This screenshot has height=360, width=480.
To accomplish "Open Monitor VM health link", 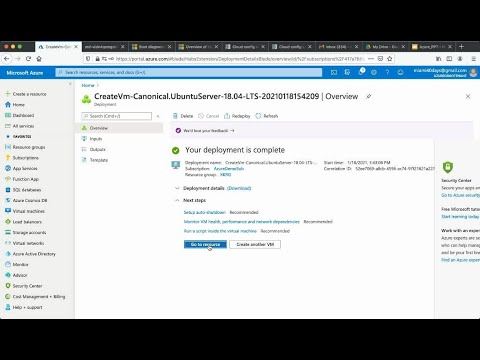I will [x=242, y=222].
